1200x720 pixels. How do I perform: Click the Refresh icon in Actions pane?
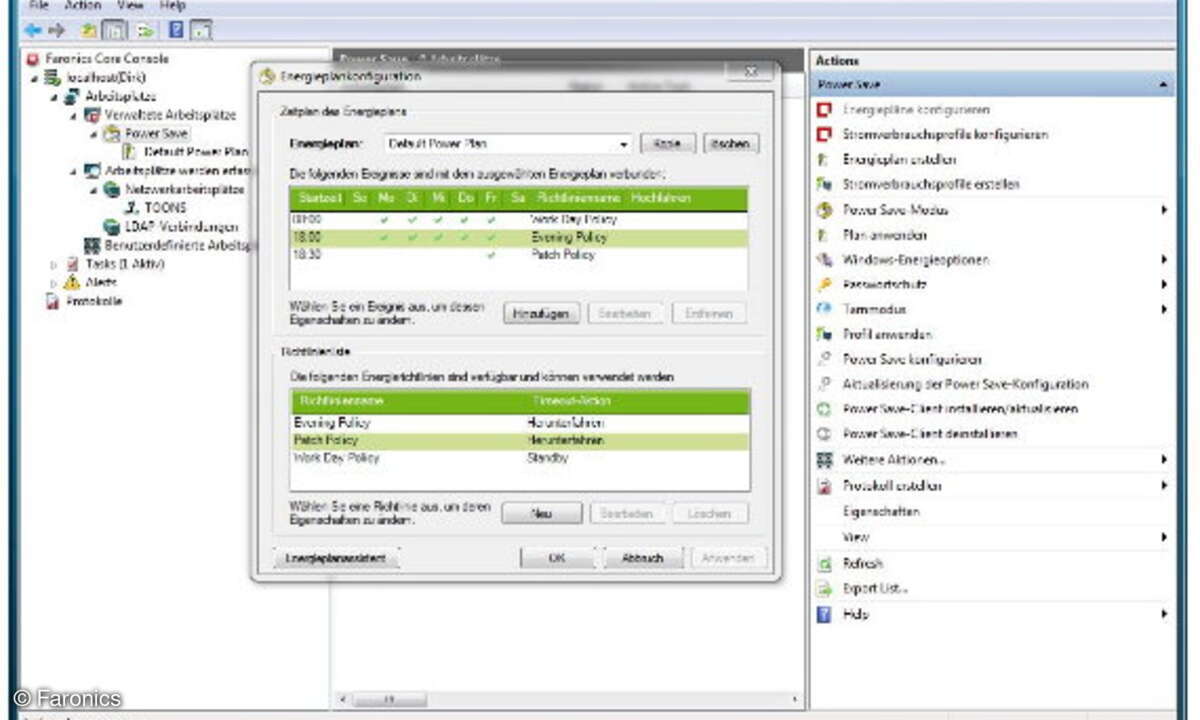click(825, 564)
